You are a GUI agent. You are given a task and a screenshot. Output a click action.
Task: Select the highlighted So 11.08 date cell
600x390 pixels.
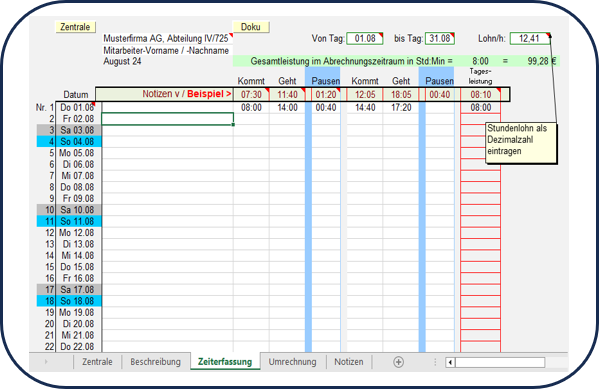tap(78, 221)
